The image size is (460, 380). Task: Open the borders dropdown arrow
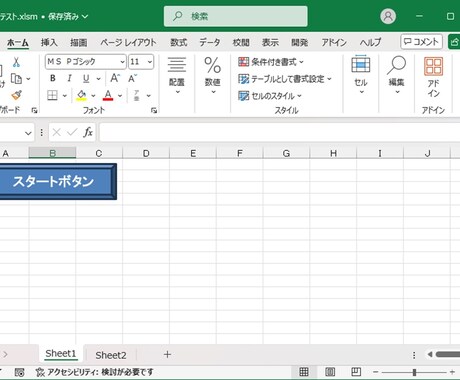(x=65, y=96)
